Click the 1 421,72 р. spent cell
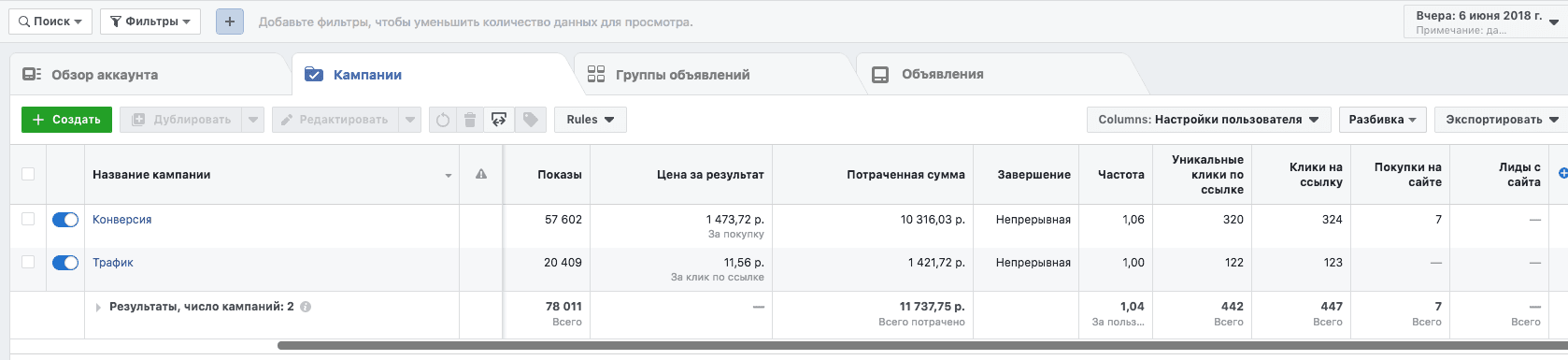The height and width of the screenshot is (360, 1568). pyautogui.click(x=936, y=263)
